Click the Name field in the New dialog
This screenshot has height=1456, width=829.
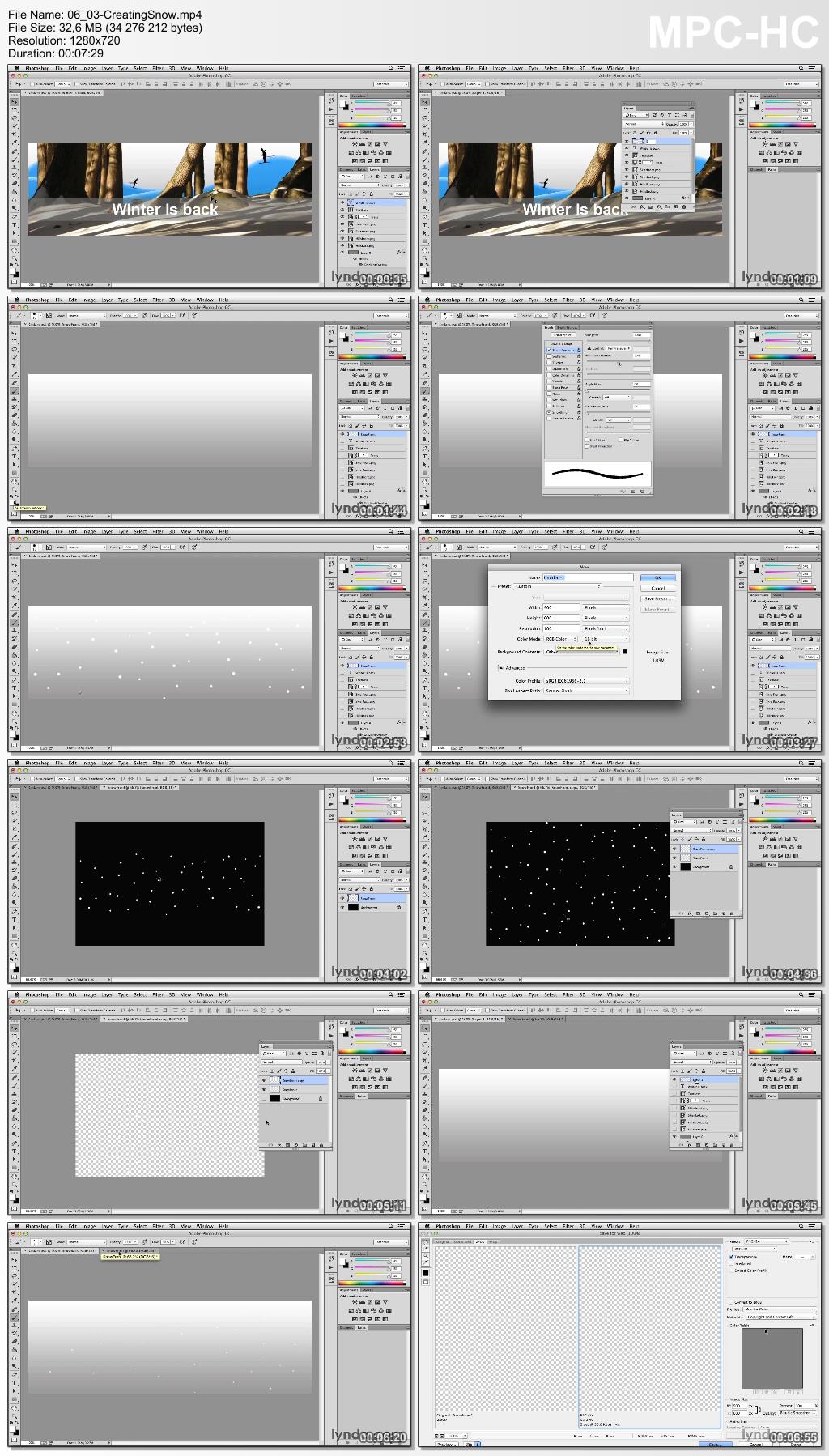[x=588, y=577]
